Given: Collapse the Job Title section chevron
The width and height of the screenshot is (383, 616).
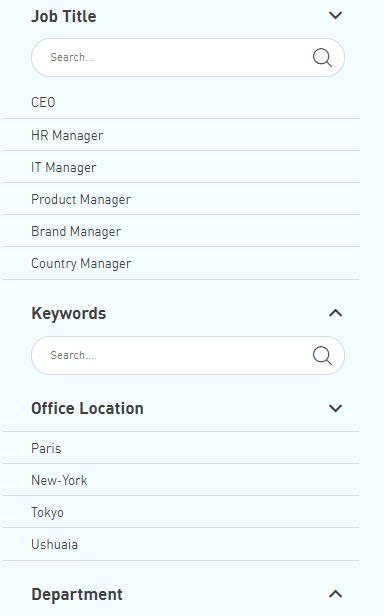Looking at the screenshot, I should pyautogui.click(x=335, y=16).
